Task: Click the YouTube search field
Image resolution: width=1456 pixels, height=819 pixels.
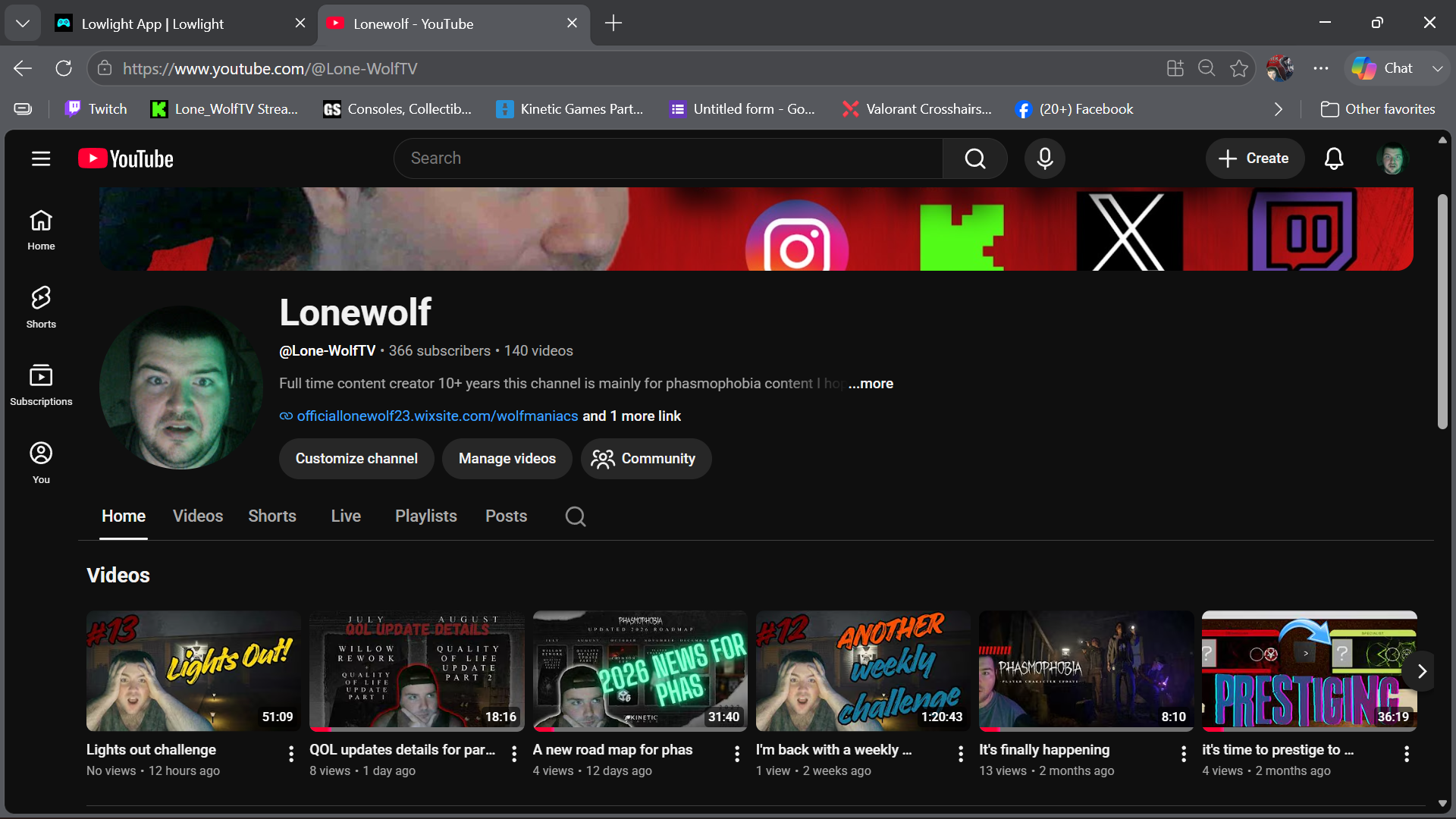Action: click(668, 158)
